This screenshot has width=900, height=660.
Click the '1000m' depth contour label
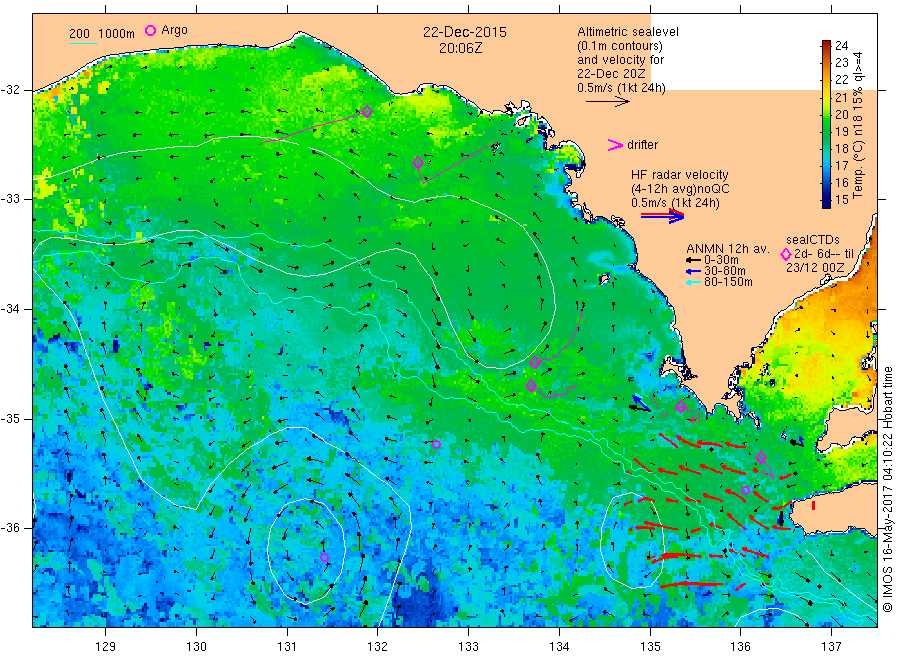[117, 33]
